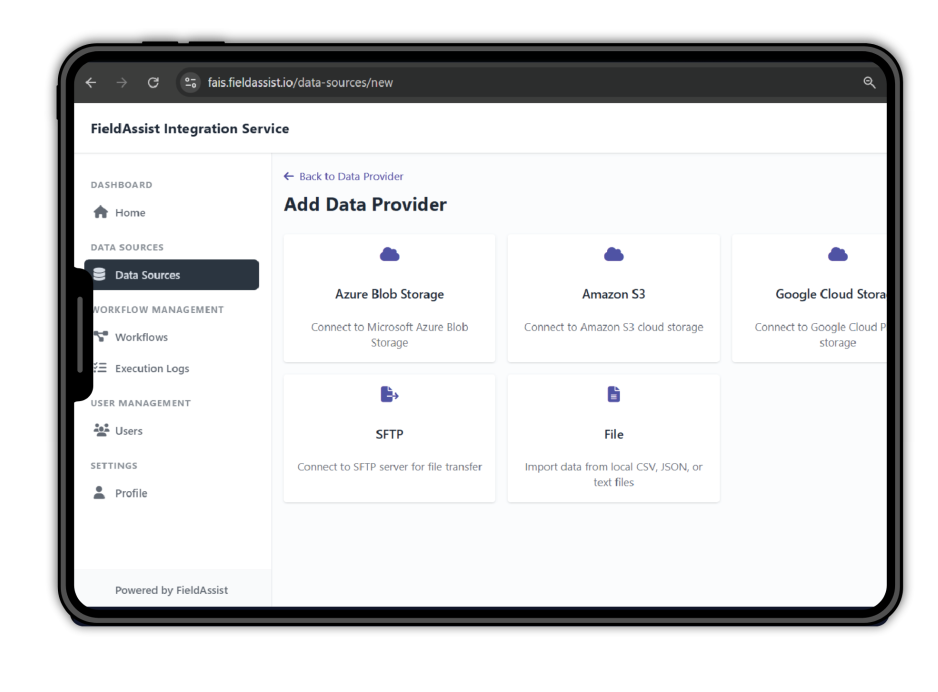938x692 pixels.
Task: Click Connect to Amazon S3 cloud storage text
Action: click(614, 327)
